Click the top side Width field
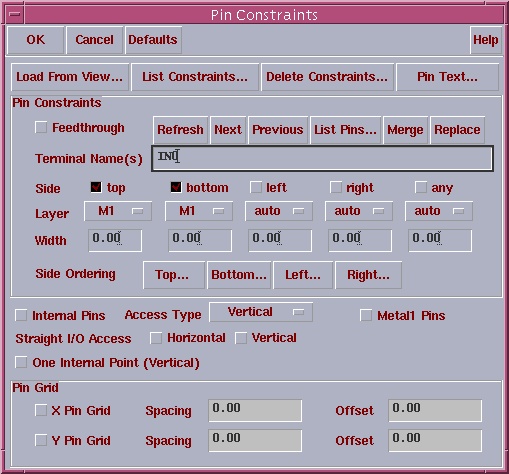Image resolution: width=509 pixels, height=474 pixels. pyautogui.click(x=115, y=240)
